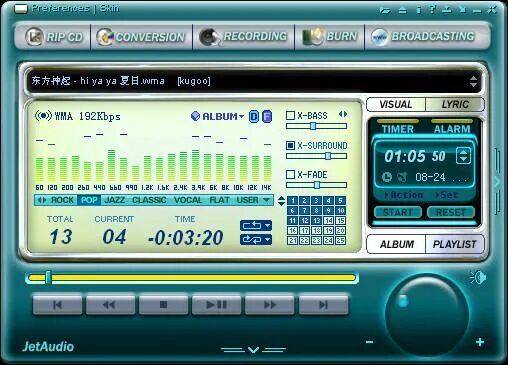Click the timer time up/down stepper
The height and width of the screenshot is (365, 508).
point(463,156)
